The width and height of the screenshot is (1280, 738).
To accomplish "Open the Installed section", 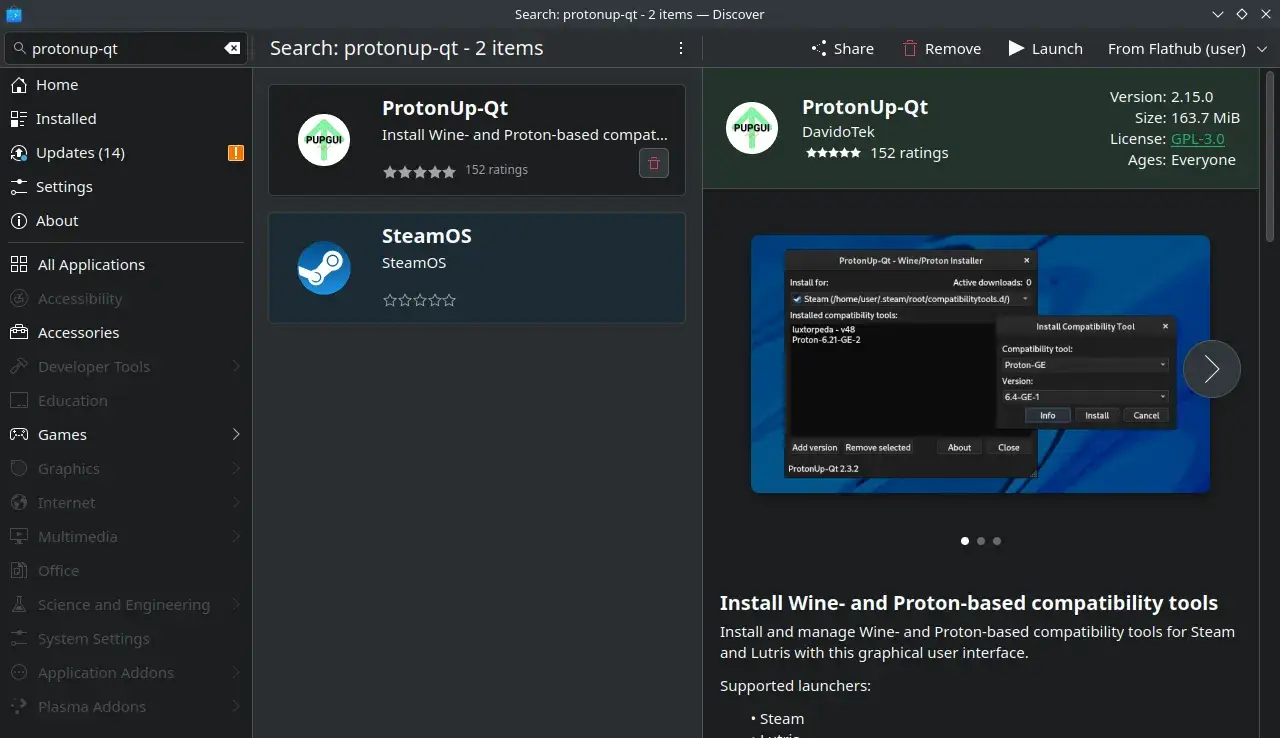I will (x=126, y=119).
